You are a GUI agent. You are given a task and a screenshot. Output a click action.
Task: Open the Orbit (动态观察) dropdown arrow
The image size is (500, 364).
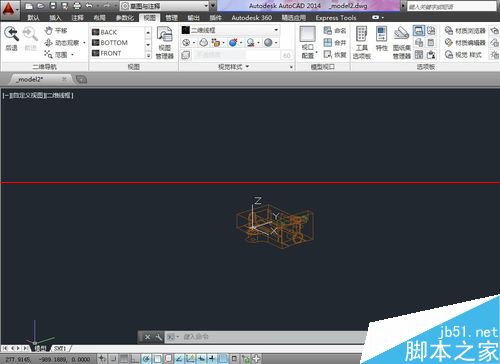[84, 43]
